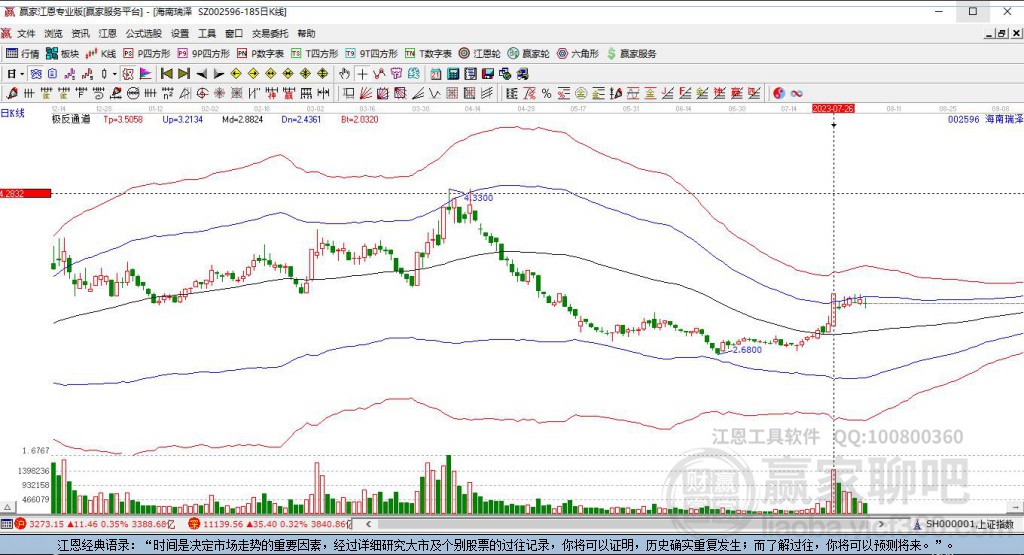
Task: Switch to the K线 view button
Action: 101,54
